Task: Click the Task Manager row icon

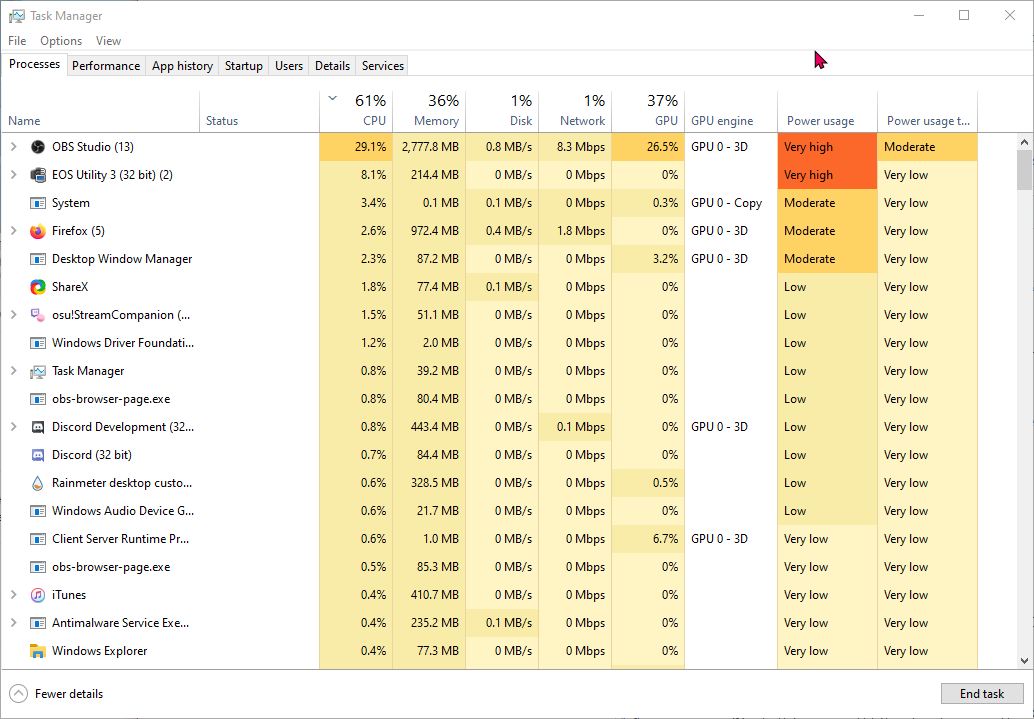Action: point(38,371)
